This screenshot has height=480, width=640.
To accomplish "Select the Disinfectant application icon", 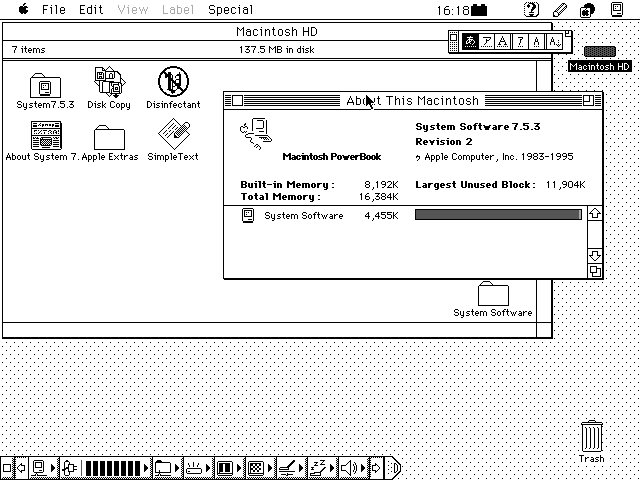I will 173,82.
